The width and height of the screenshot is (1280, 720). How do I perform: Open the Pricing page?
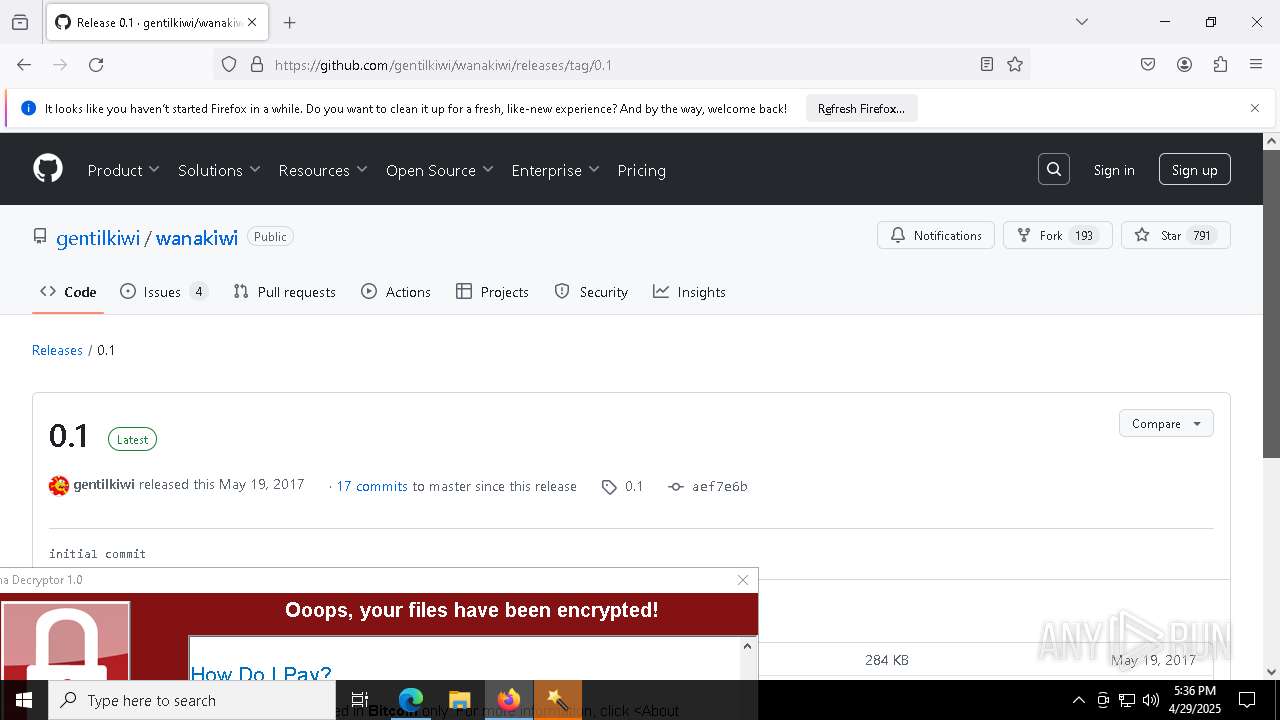pyautogui.click(x=641, y=170)
